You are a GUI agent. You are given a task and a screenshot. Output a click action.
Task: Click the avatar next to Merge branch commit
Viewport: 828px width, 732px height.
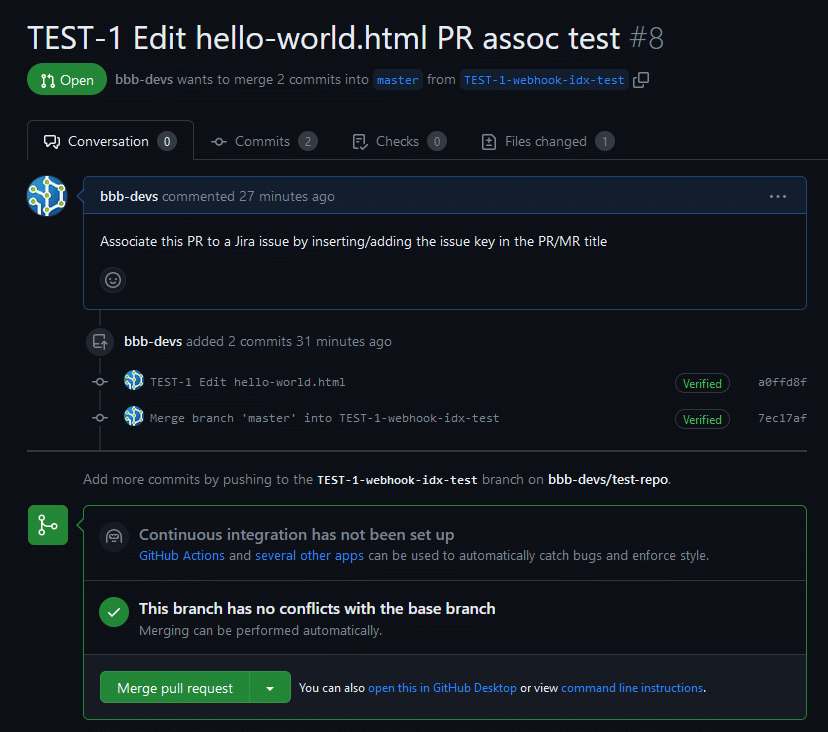[134, 417]
